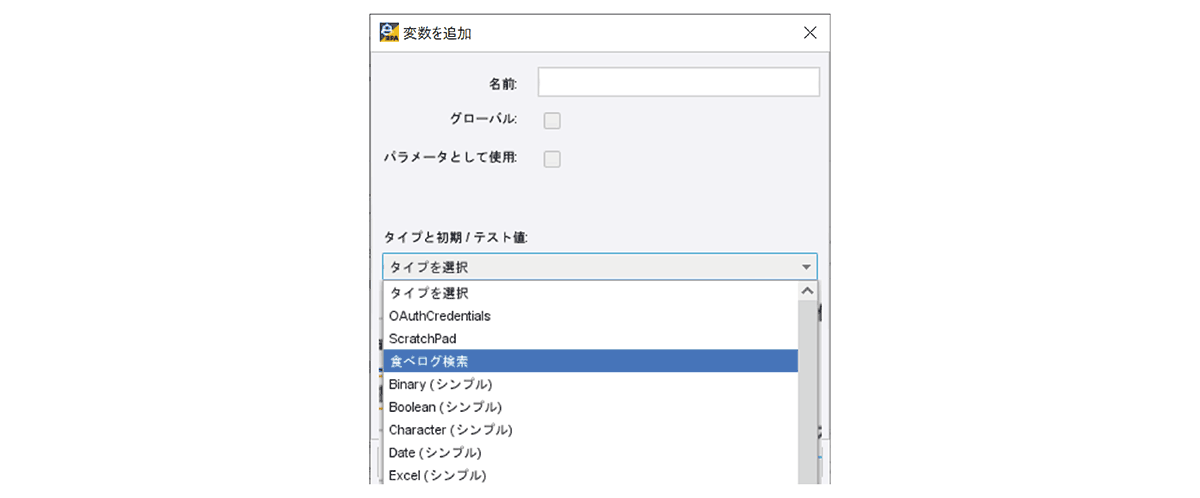Click the name input field
The height and width of the screenshot is (498, 1200).
click(679, 82)
